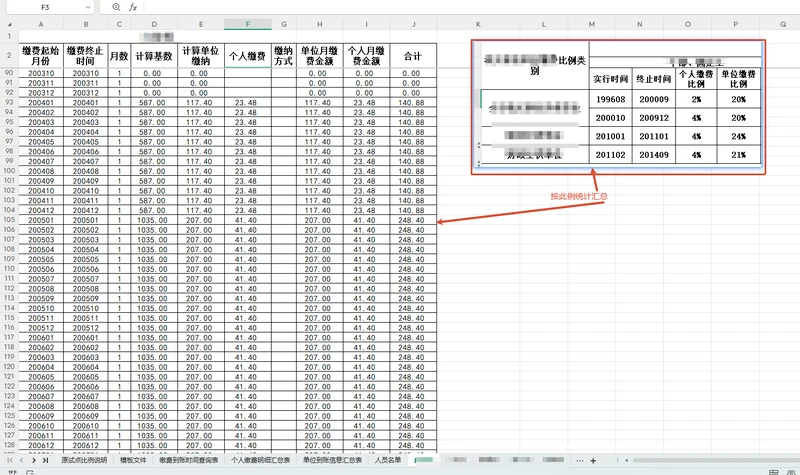
Task: Click inside the F3 name box
Action: (x=45, y=7)
